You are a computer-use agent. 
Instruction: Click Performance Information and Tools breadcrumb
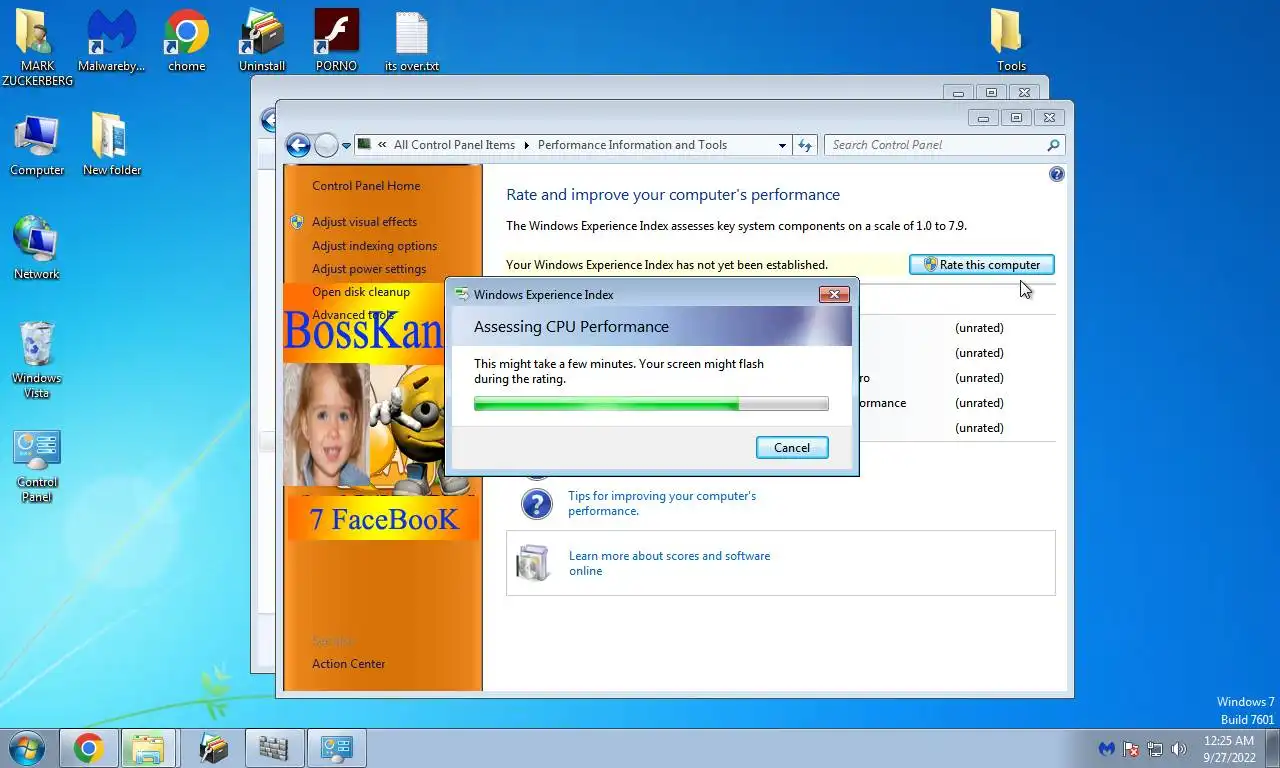click(632, 145)
